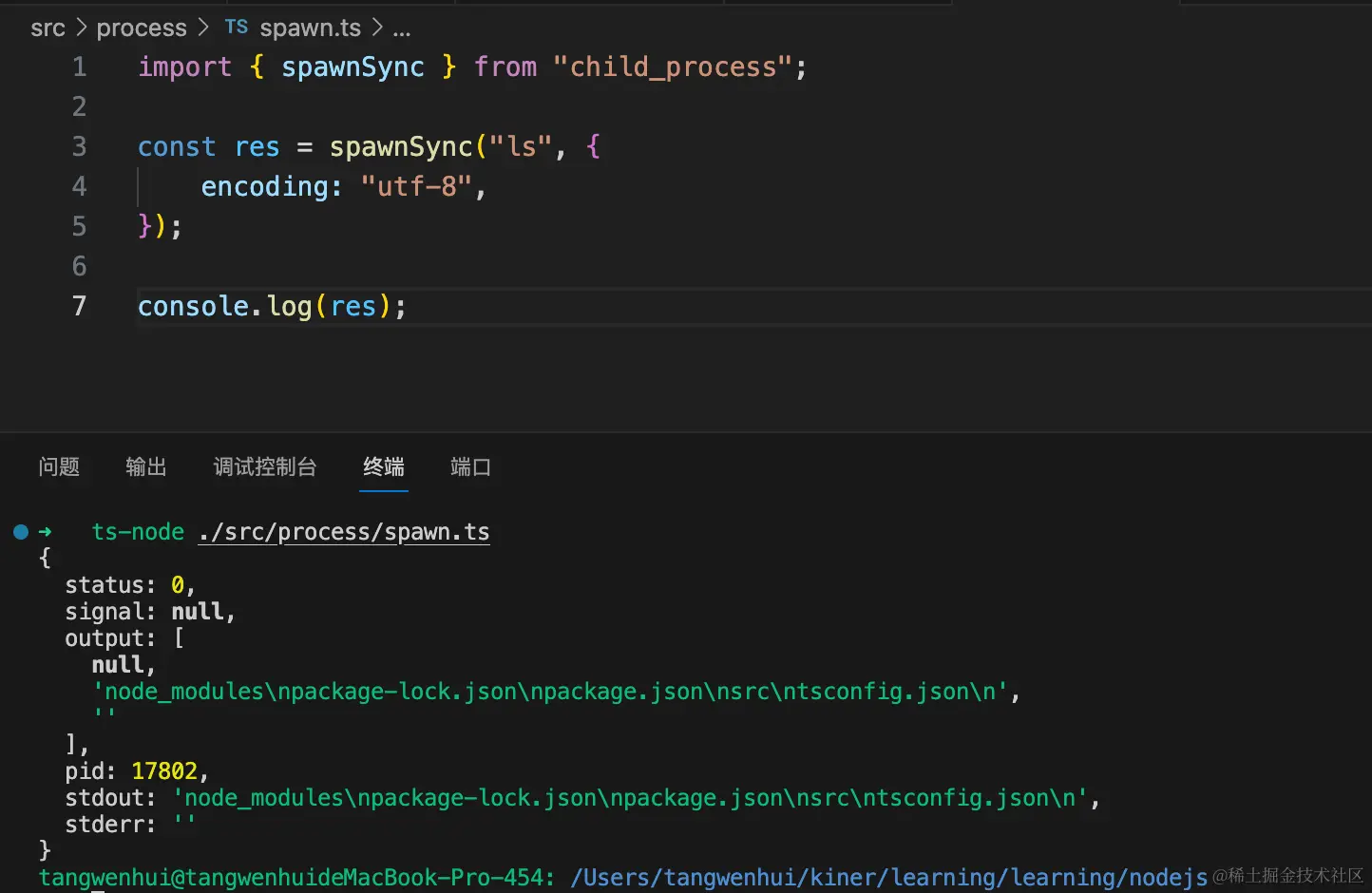Click the TS file icon in the breadcrumb
Image resolution: width=1372 pixels, height=893 pixels.
click(237, 28)
